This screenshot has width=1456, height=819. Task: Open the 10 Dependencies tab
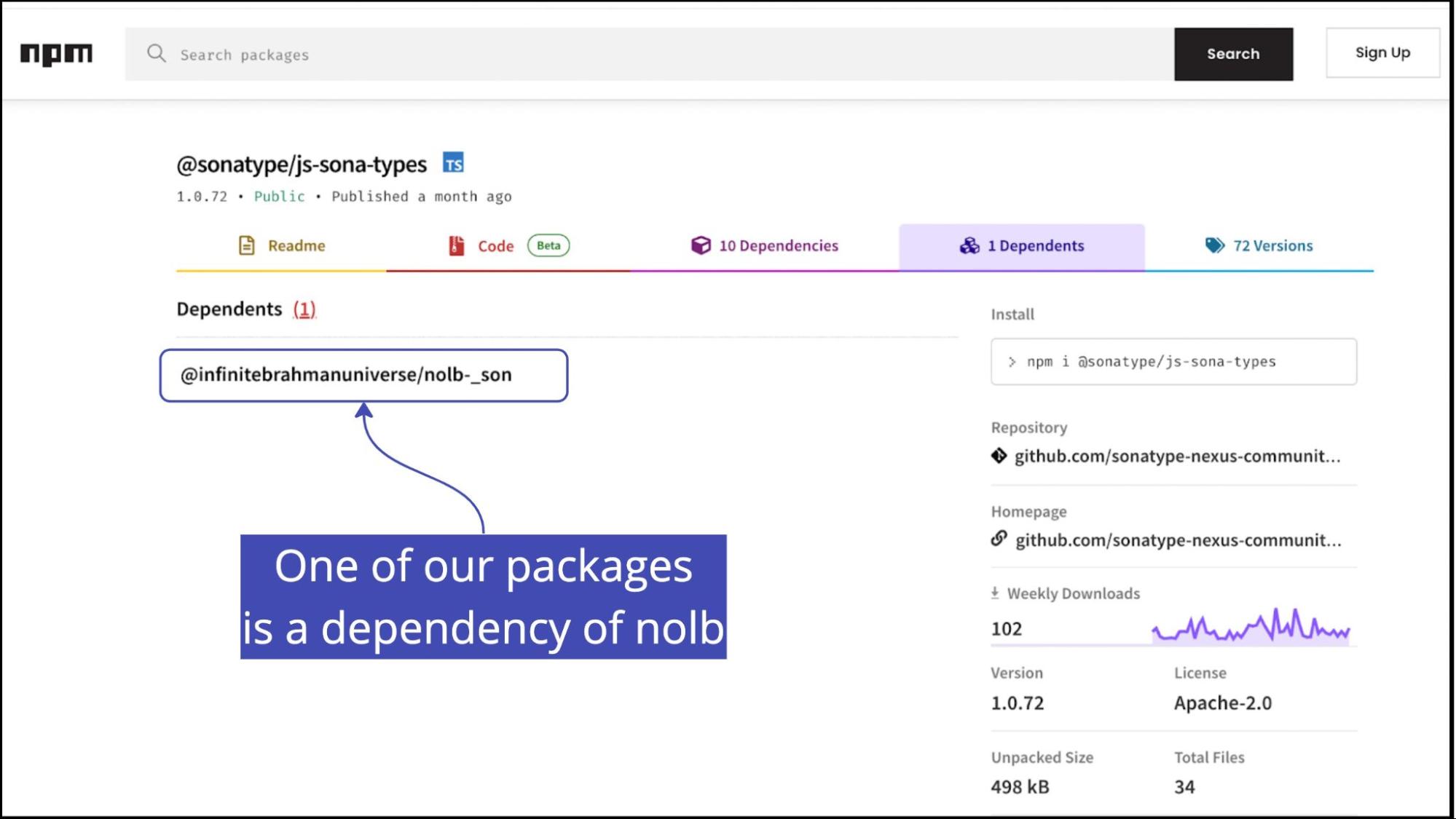pyautogui.click(x=765, y=246)
